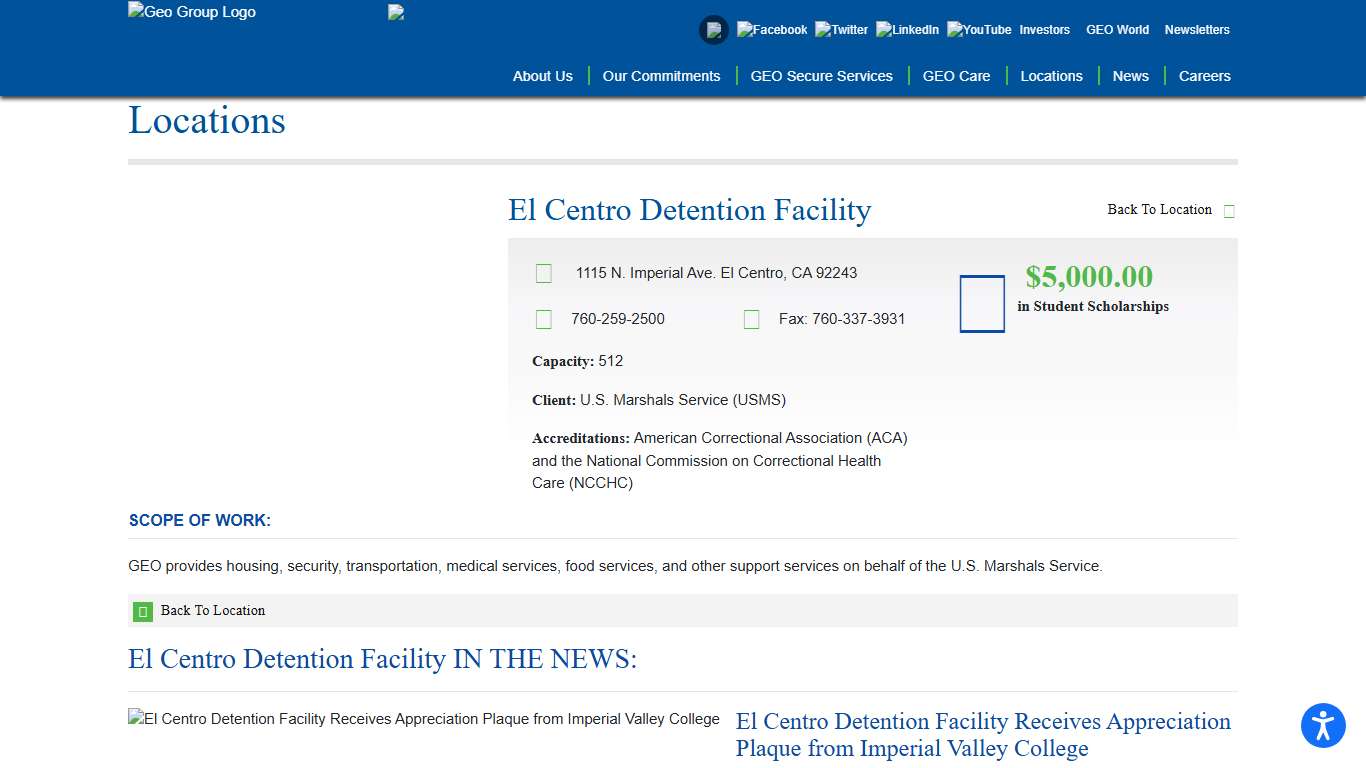1366x768 pixels.
Task: Open the Facebook social media icon
Action: [x=771, y=29]
